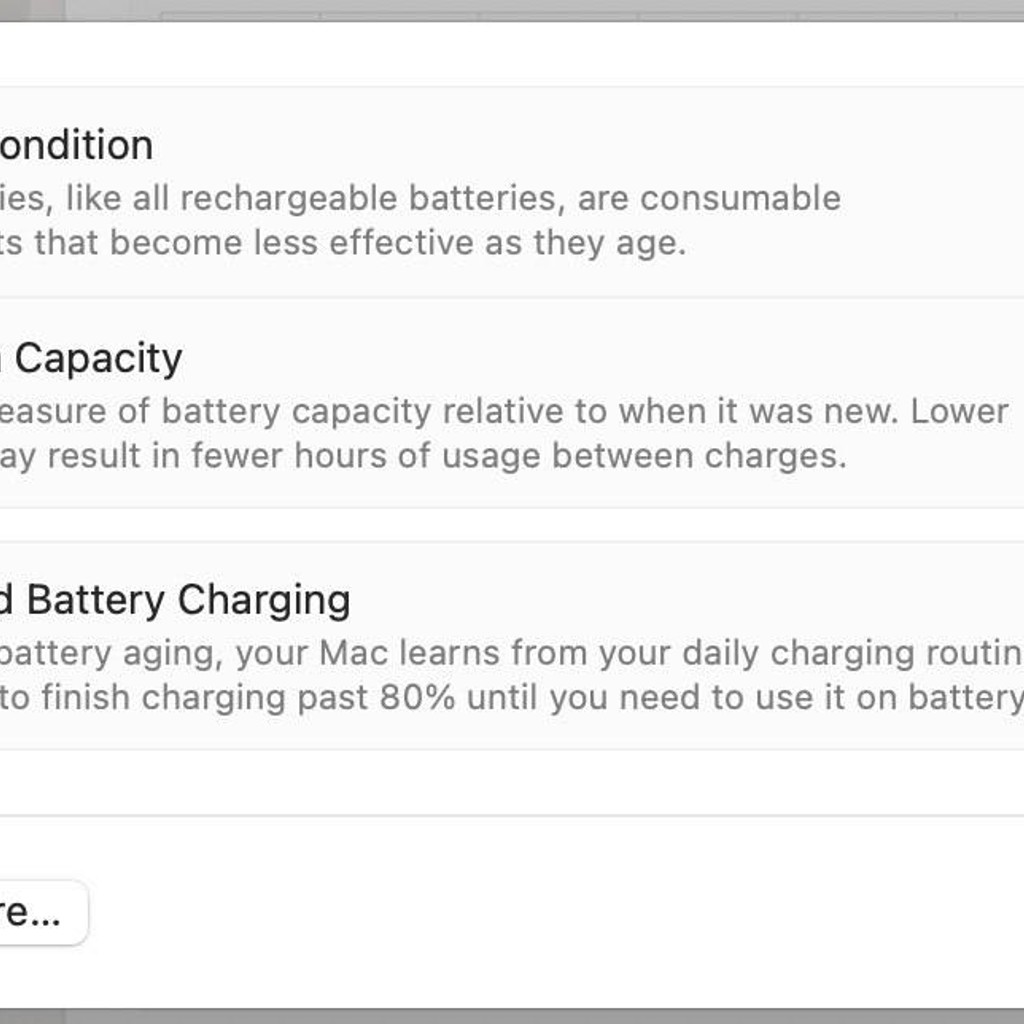Image resolution: width=1024 pixels, height=1024 pixels.
Task: Click the gray window strip above the dialog
Action: 512,10
